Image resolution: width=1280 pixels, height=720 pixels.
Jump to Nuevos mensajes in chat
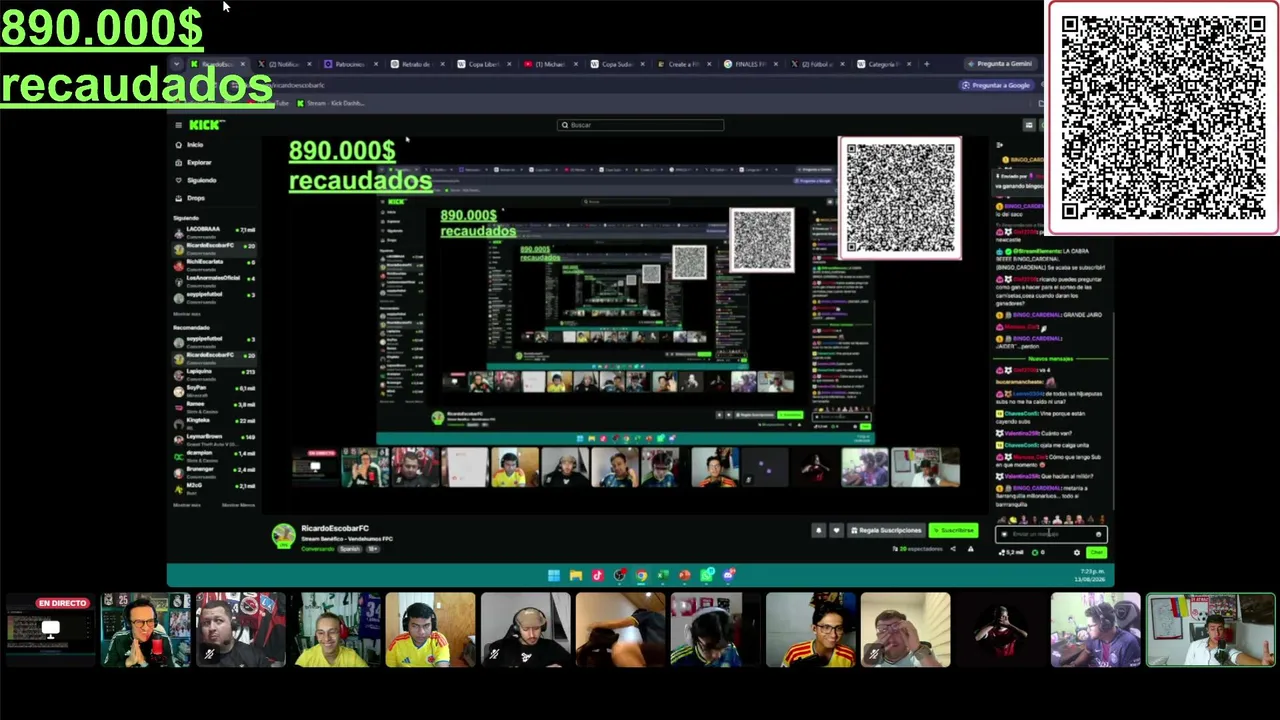pos(1051,358)
